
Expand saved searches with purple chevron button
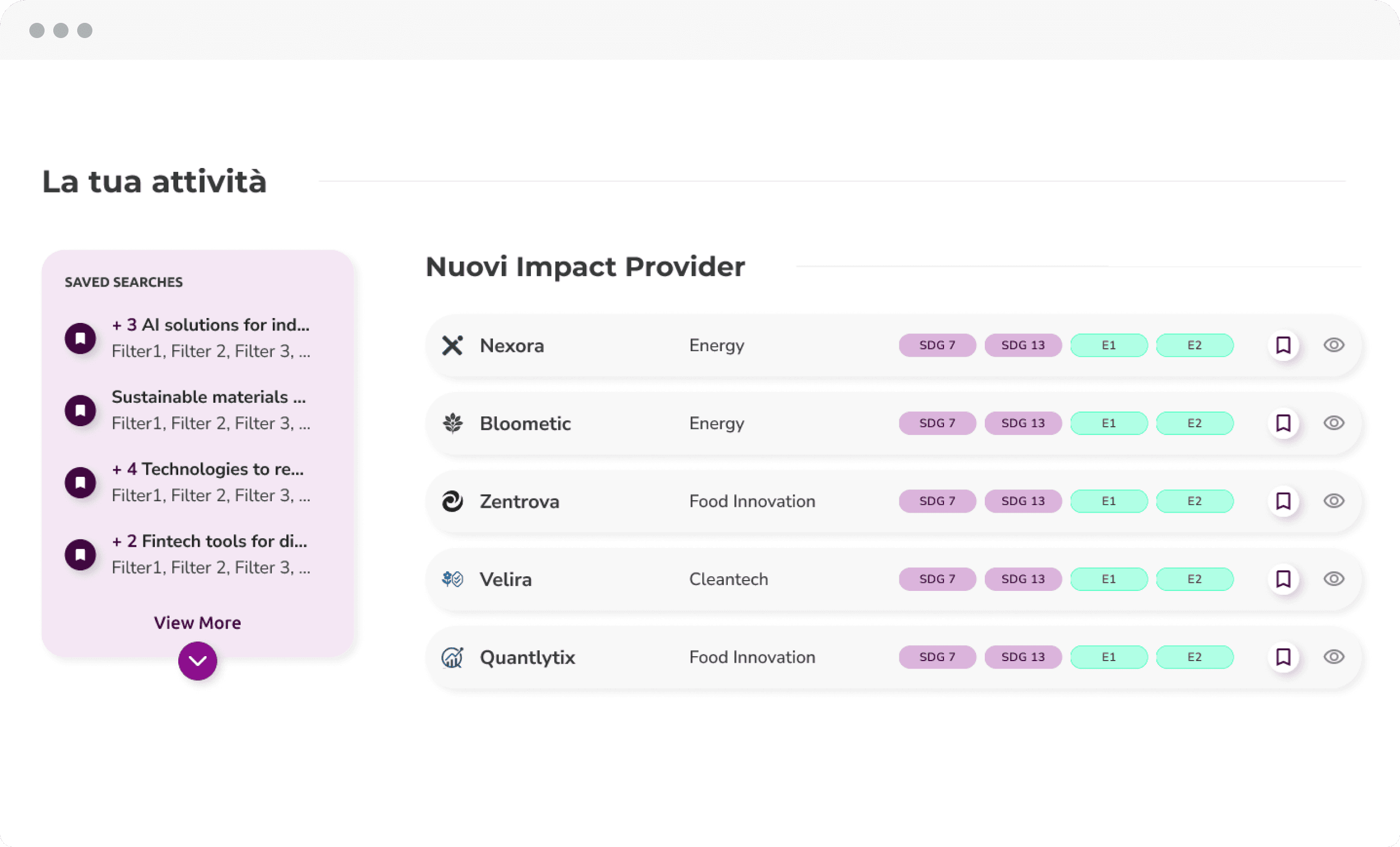click(197, 661)
